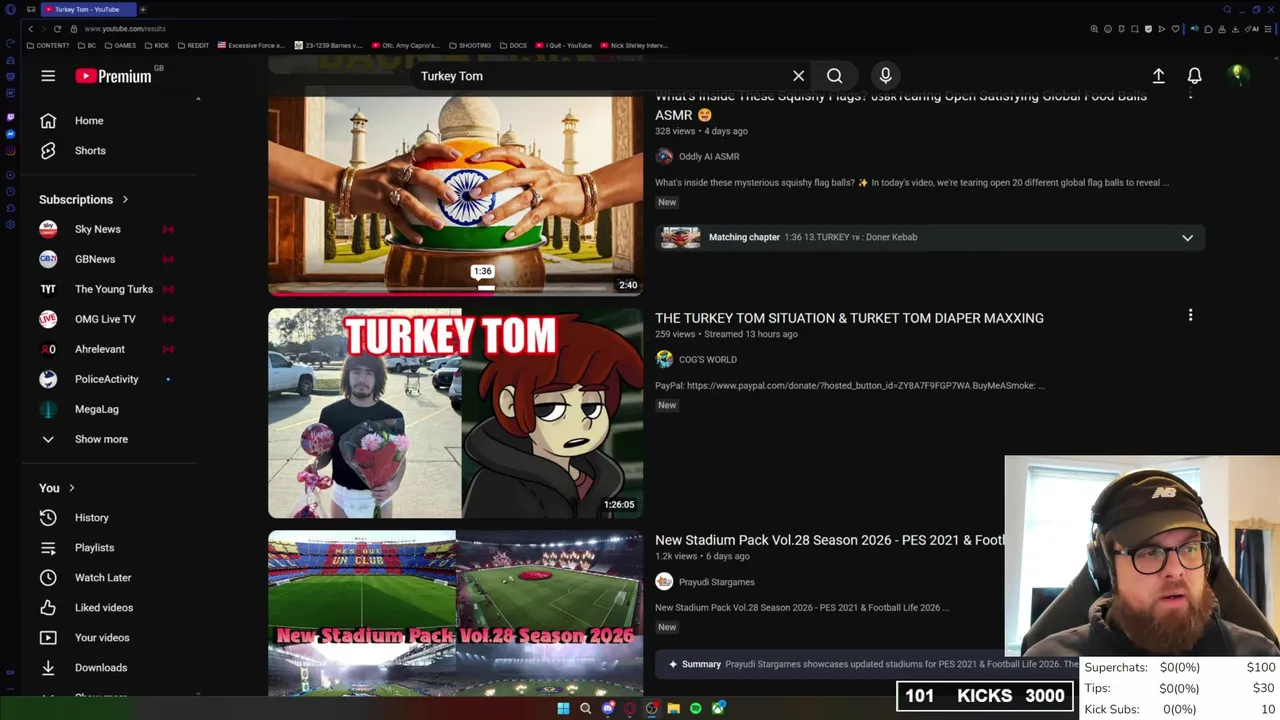Reload the page with refresh icon
This screenshot has width=1280, height=720.
tap(57, 29)
